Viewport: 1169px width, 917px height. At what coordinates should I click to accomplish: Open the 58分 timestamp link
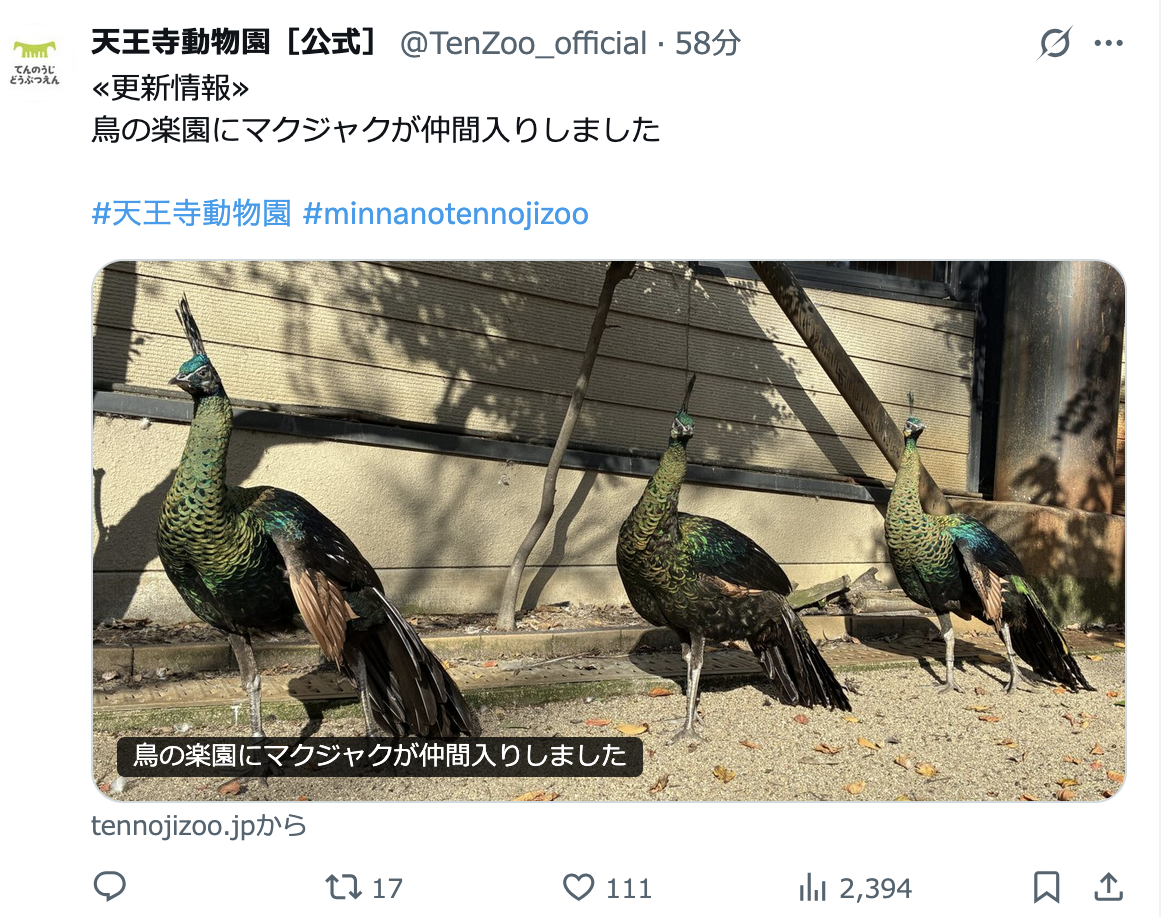click(708, 43)
